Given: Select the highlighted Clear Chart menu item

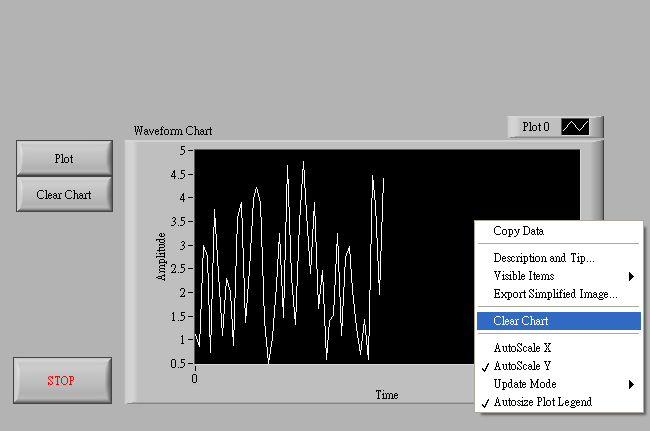Looking at the screenshot, I should pos(559,321).
